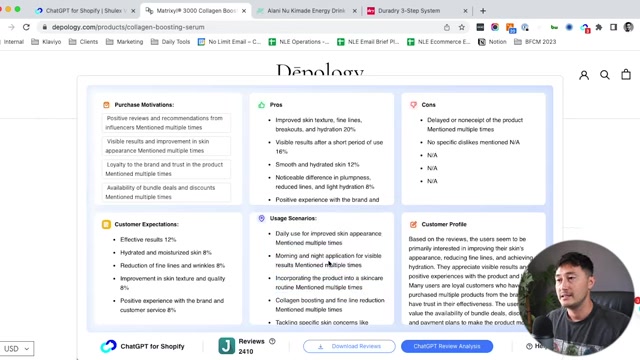Click the Customer Expectations yellow icon
The image size is (640, 360).
[106, 224]
